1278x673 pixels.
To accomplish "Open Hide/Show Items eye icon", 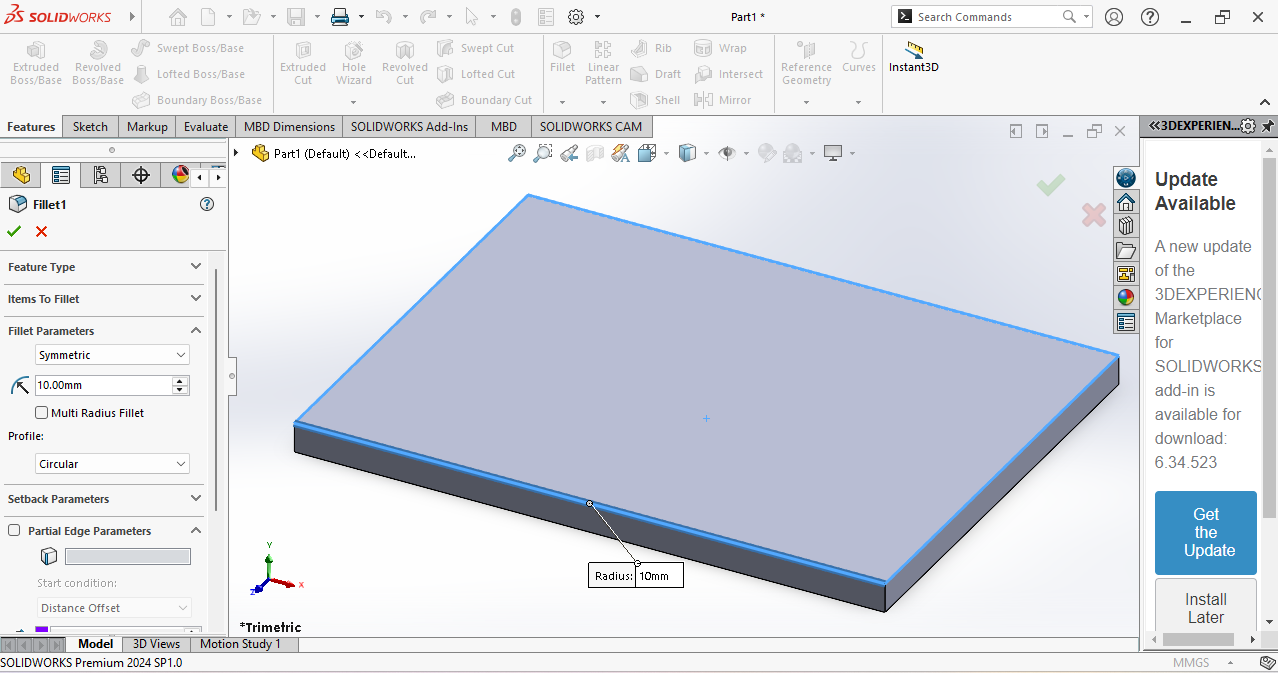I will point(727,153).
